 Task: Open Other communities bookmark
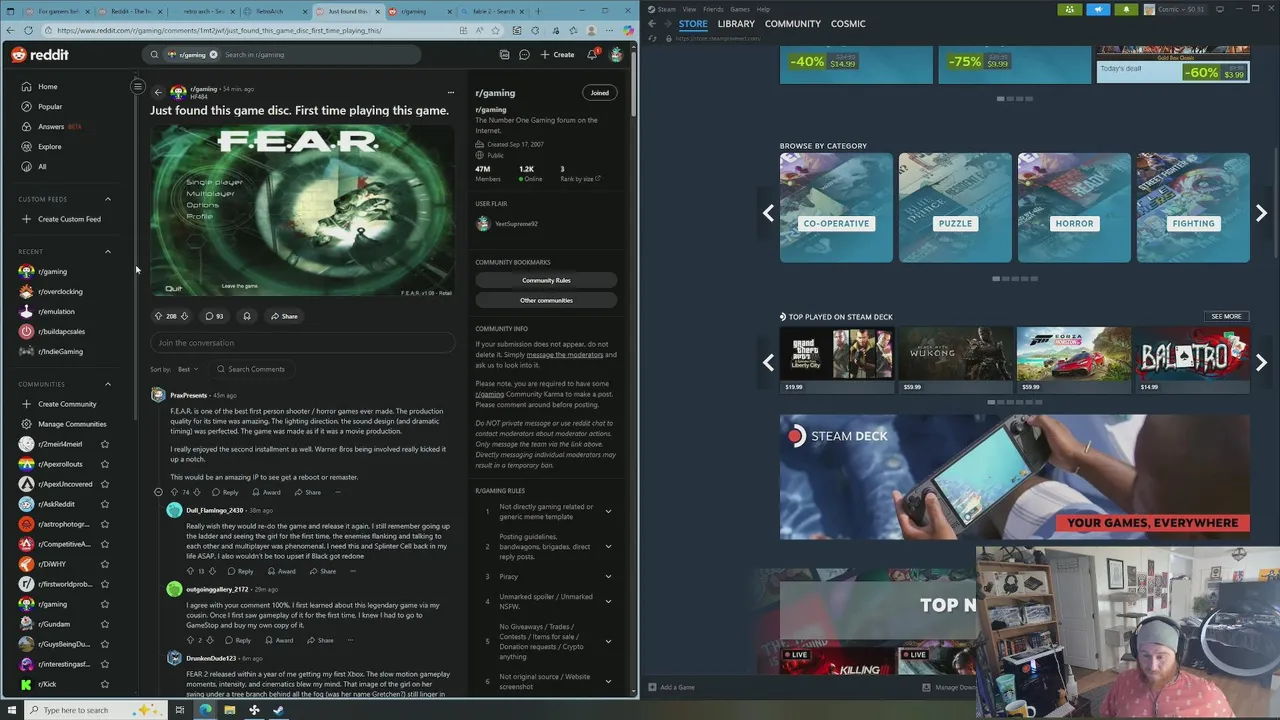546,300
